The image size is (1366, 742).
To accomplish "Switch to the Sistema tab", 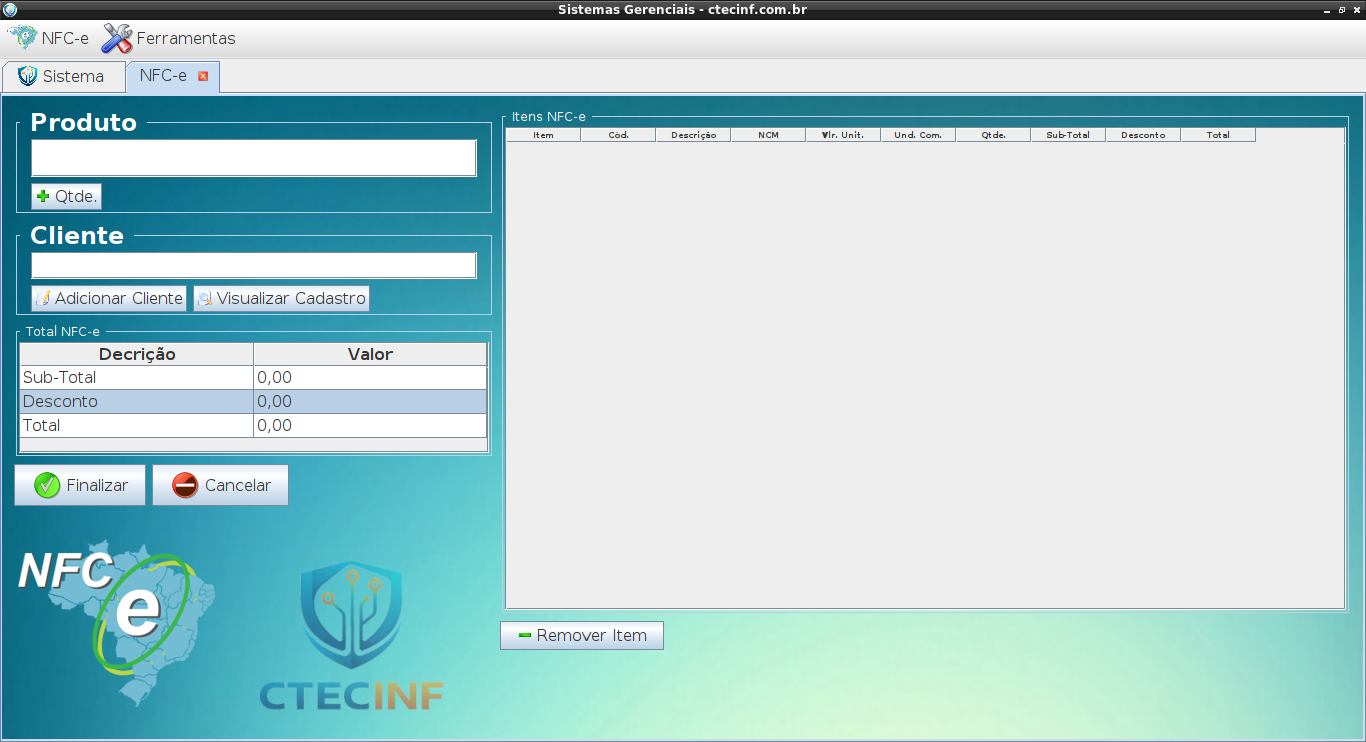I will [62, 76].
